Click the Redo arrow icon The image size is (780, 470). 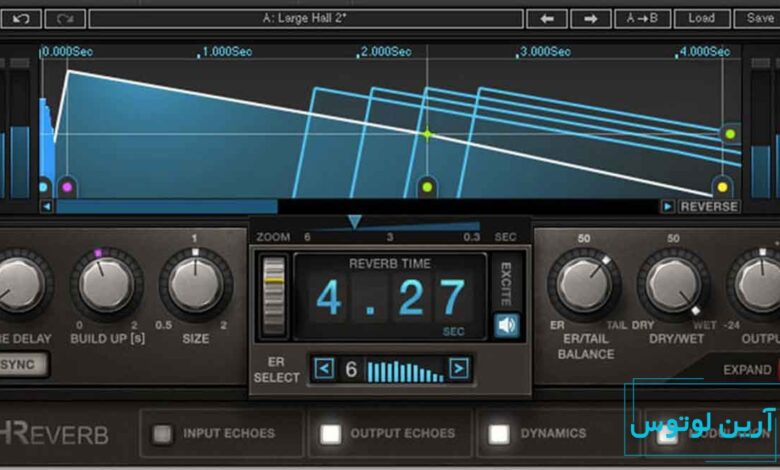pos(65,18)
